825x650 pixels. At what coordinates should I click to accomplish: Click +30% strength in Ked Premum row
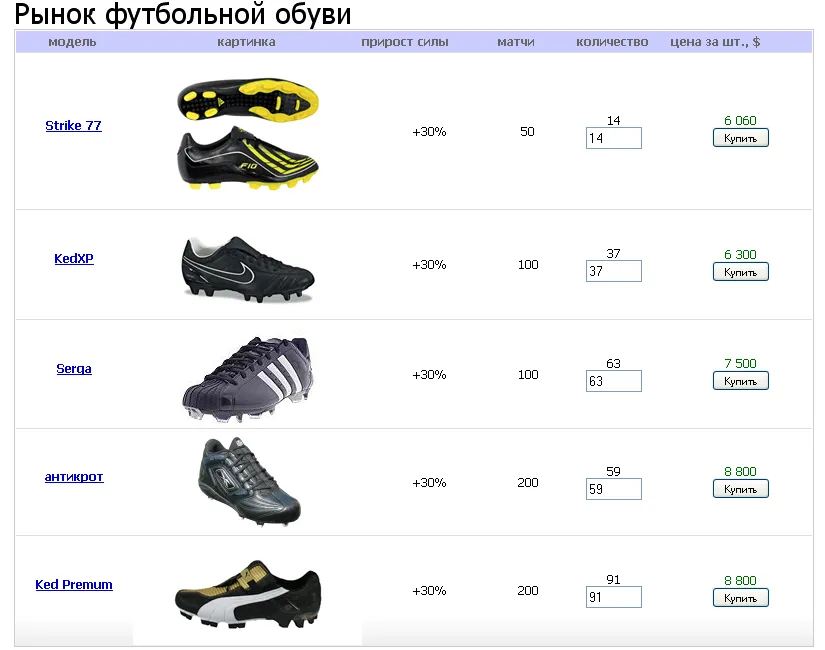(x=429, y=591)
